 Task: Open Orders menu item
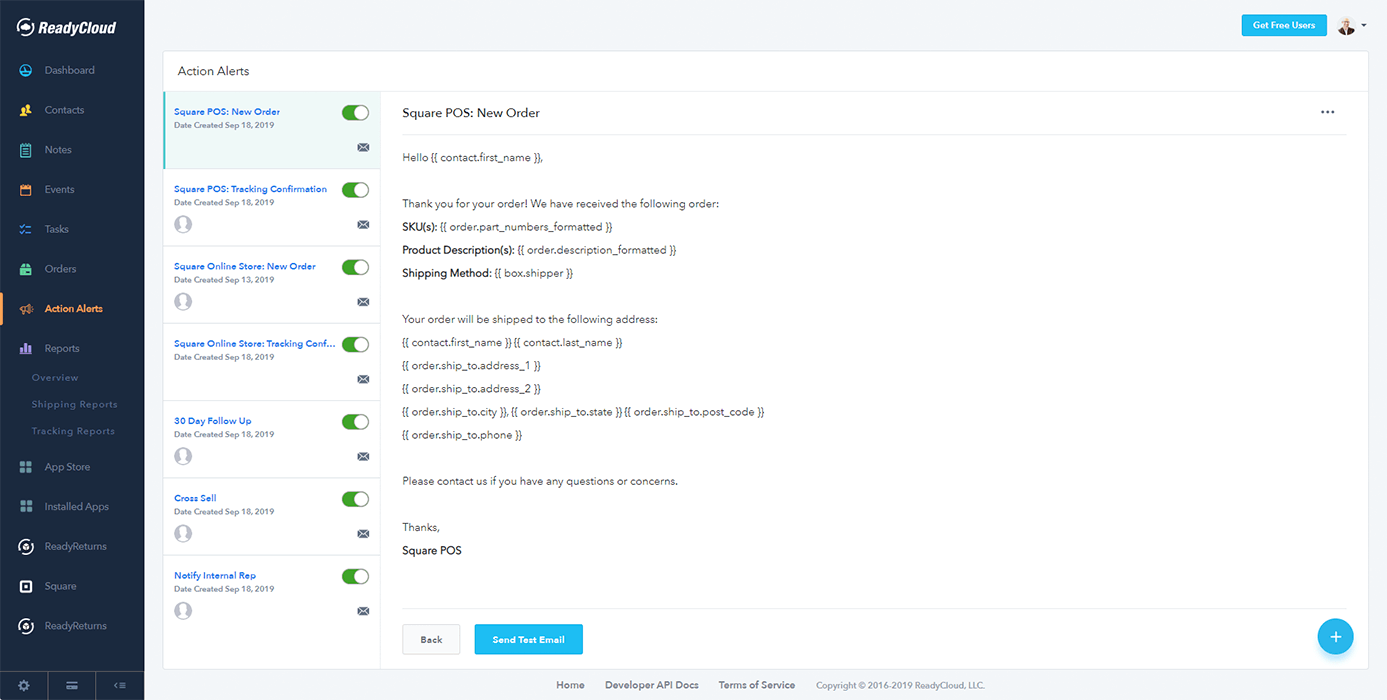click(x=61, y=269)
